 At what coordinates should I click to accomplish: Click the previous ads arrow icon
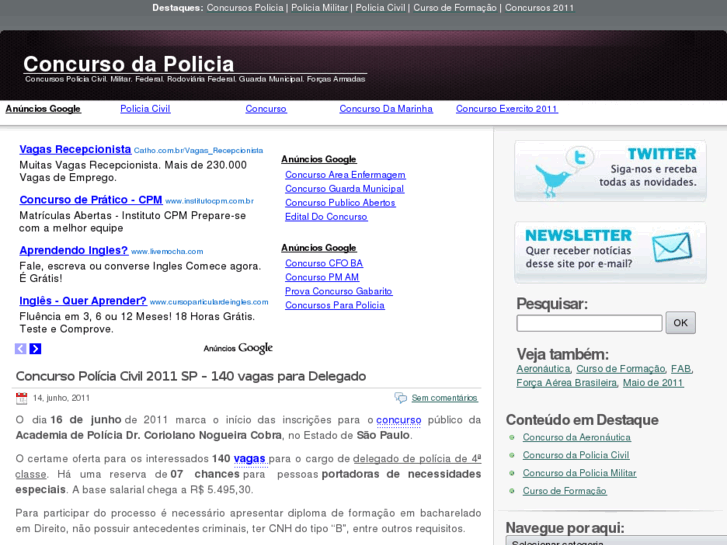21,348
